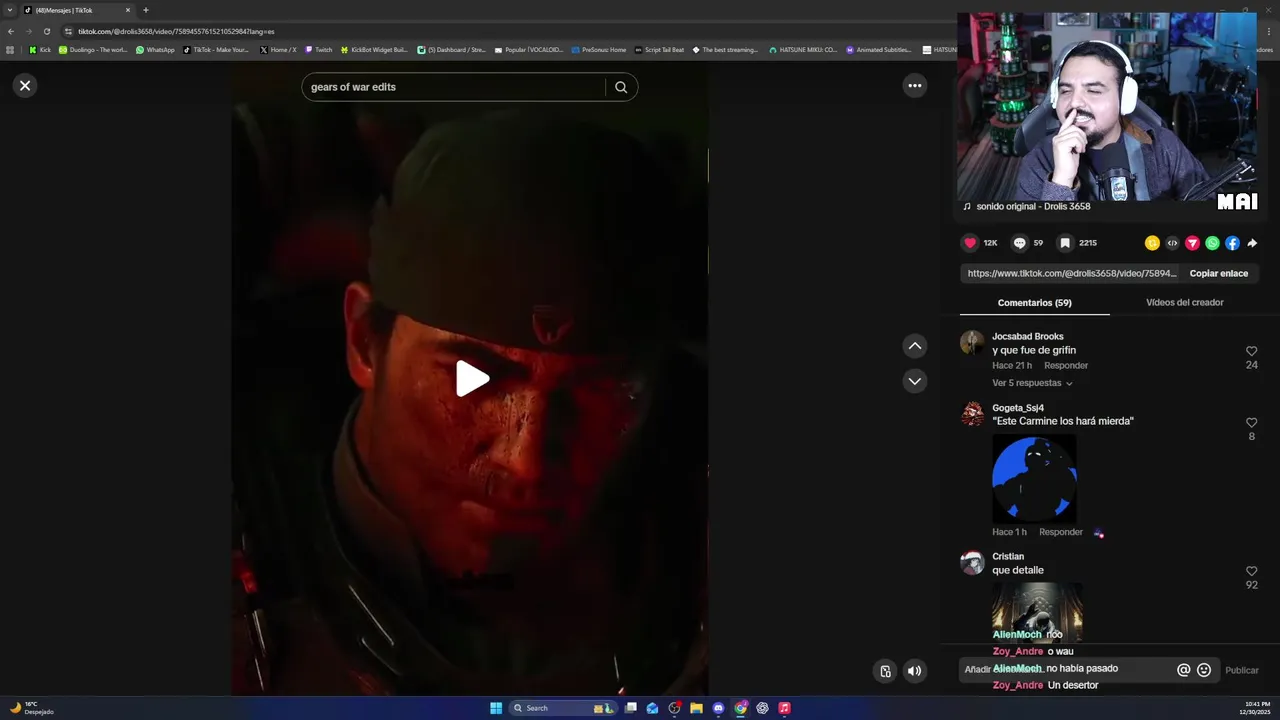Open the weather widget showing Despejado
Image resolution: width=1280 pixels, height=720 pixels.
click(31, 708)
